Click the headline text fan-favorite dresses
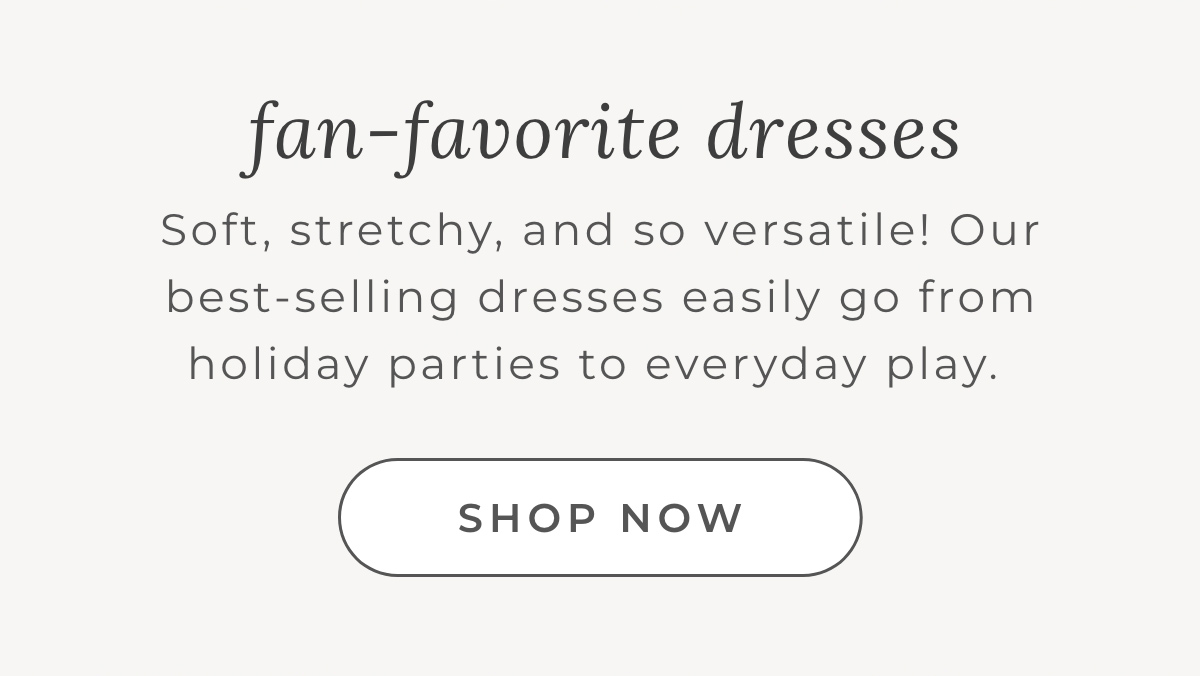 600,133
